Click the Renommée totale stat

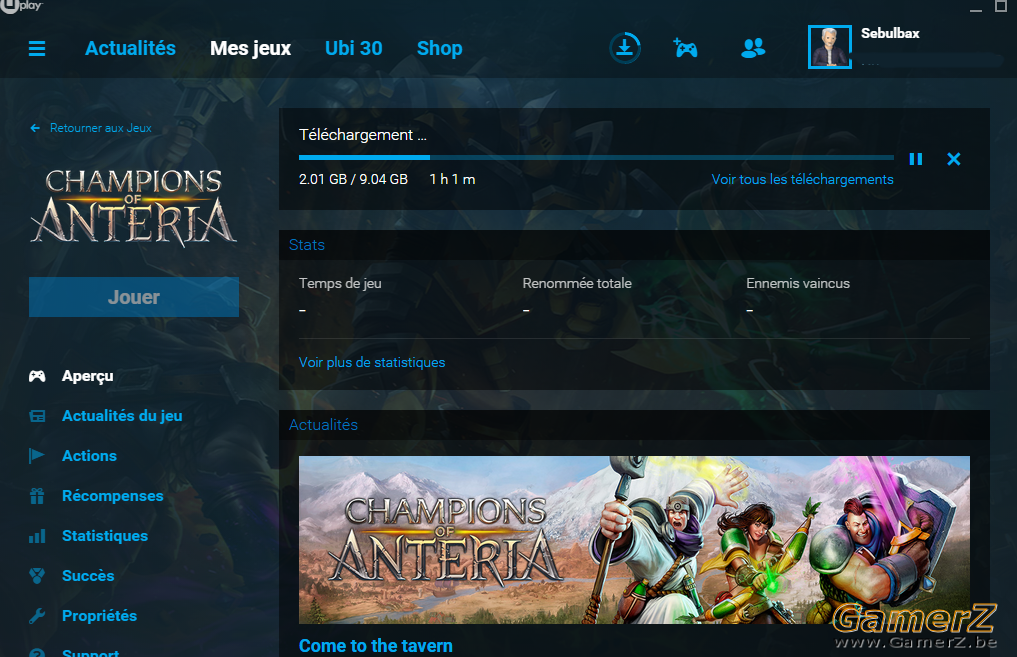pyautogui.click(x=577, y=283)
